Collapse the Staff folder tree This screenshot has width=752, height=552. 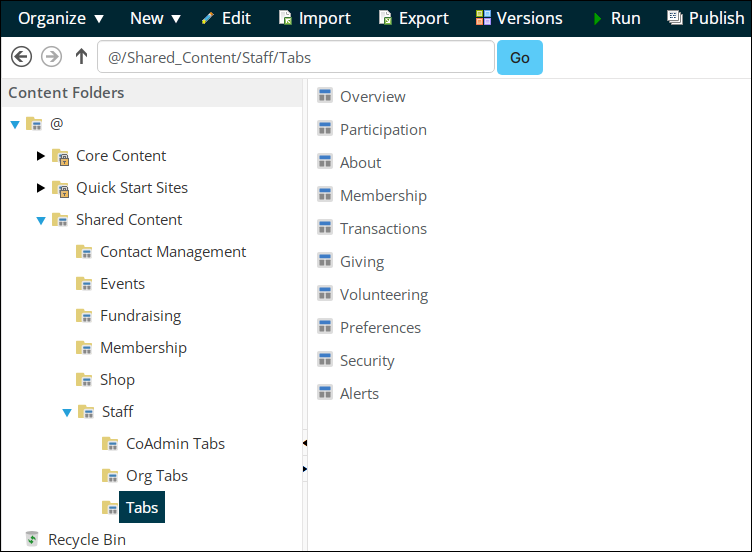67,412
